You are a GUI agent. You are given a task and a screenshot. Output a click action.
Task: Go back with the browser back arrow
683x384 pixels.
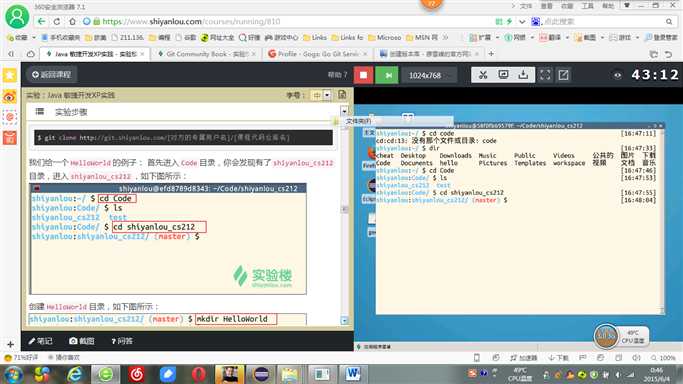coord(41,21)
